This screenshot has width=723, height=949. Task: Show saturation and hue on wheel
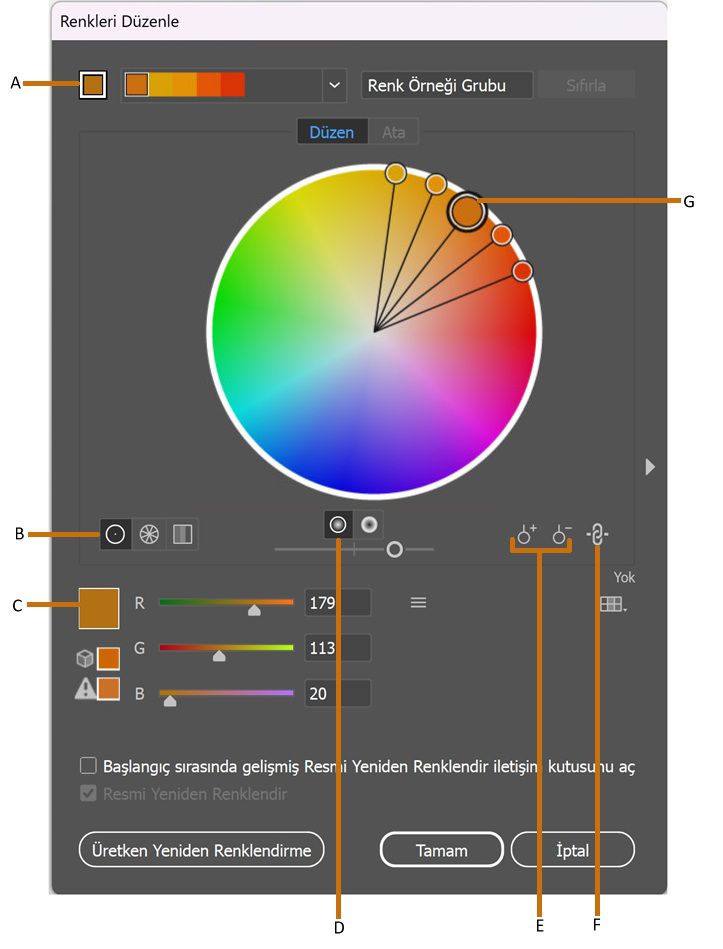(338, 523)
